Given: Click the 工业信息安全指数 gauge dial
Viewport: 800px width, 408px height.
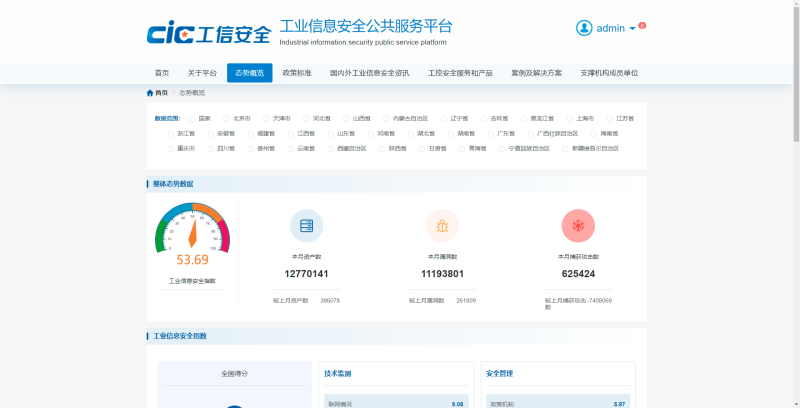Looking at the screenshot, I should click(192, 228).
